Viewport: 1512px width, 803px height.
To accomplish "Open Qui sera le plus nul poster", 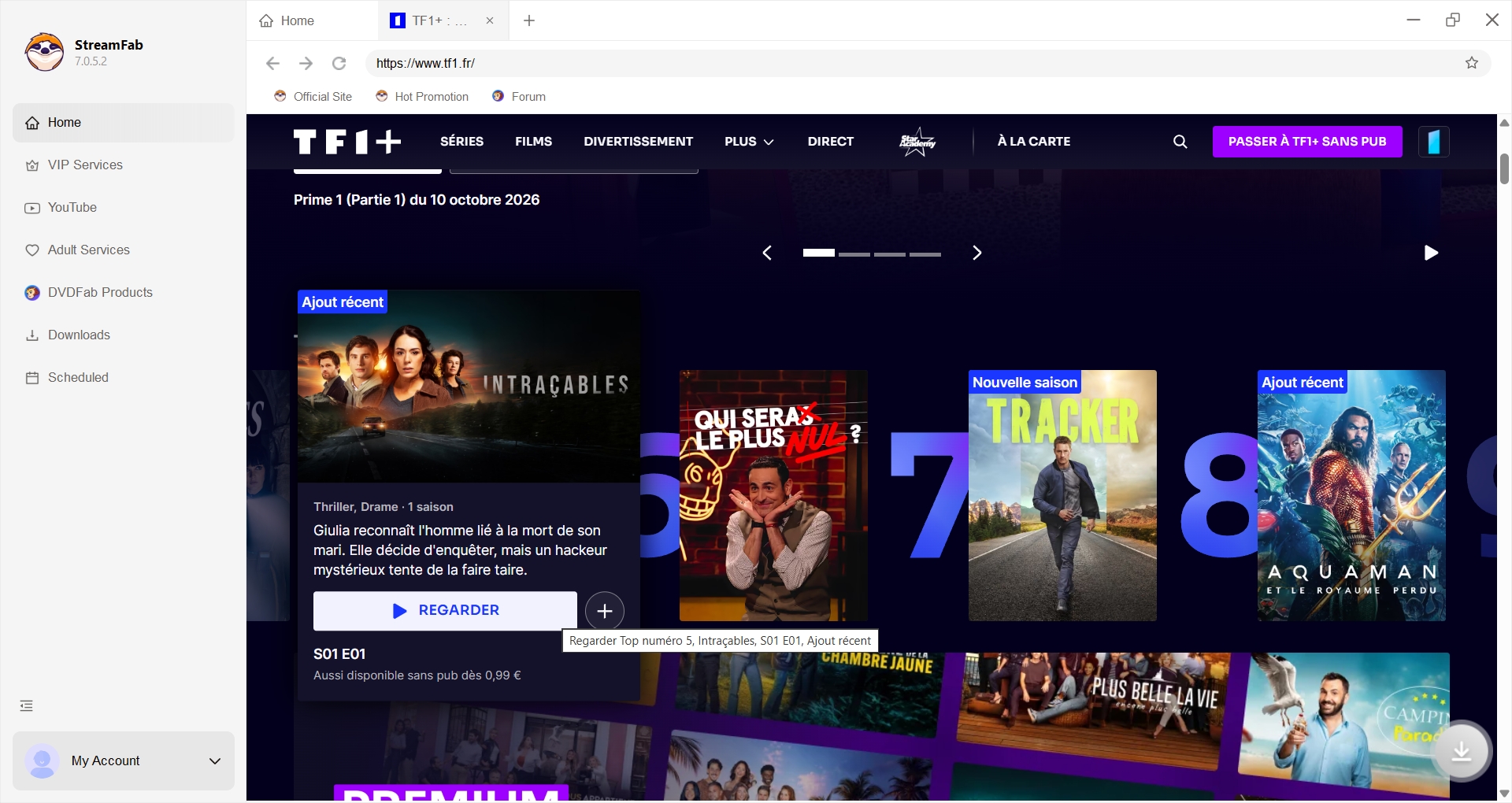I will 773,496.
